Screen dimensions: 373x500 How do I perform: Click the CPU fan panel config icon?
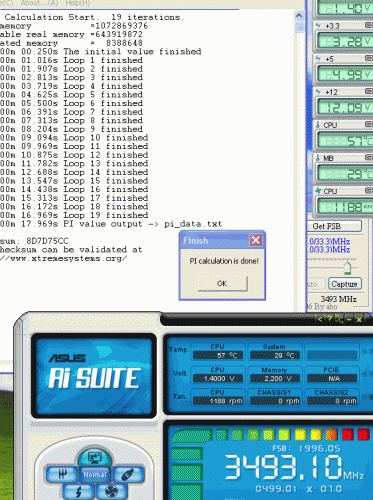click(x=369, y=190)
